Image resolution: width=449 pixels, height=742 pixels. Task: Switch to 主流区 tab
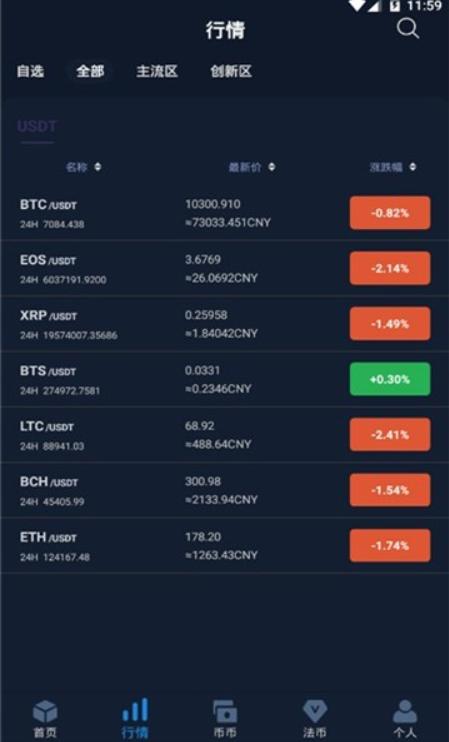(x=157, y=71)
